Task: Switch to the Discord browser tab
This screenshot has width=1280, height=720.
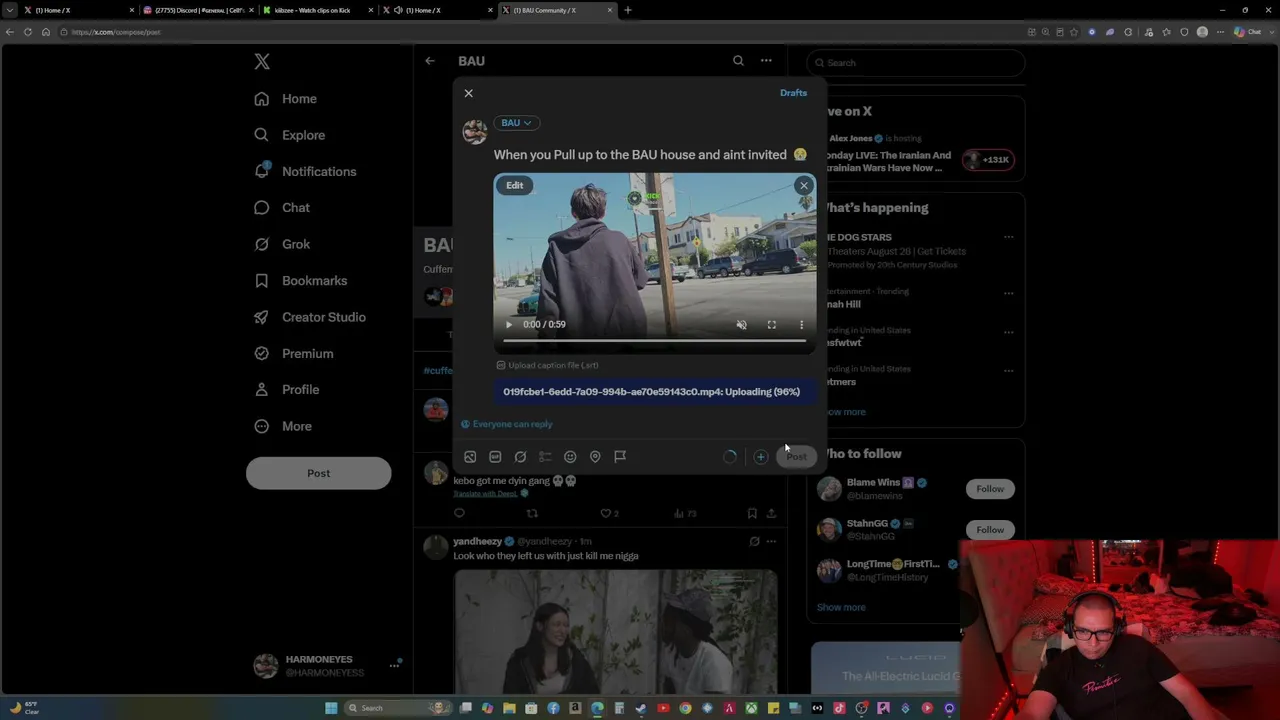Action: pyautogui.click(x=198, y=10)
